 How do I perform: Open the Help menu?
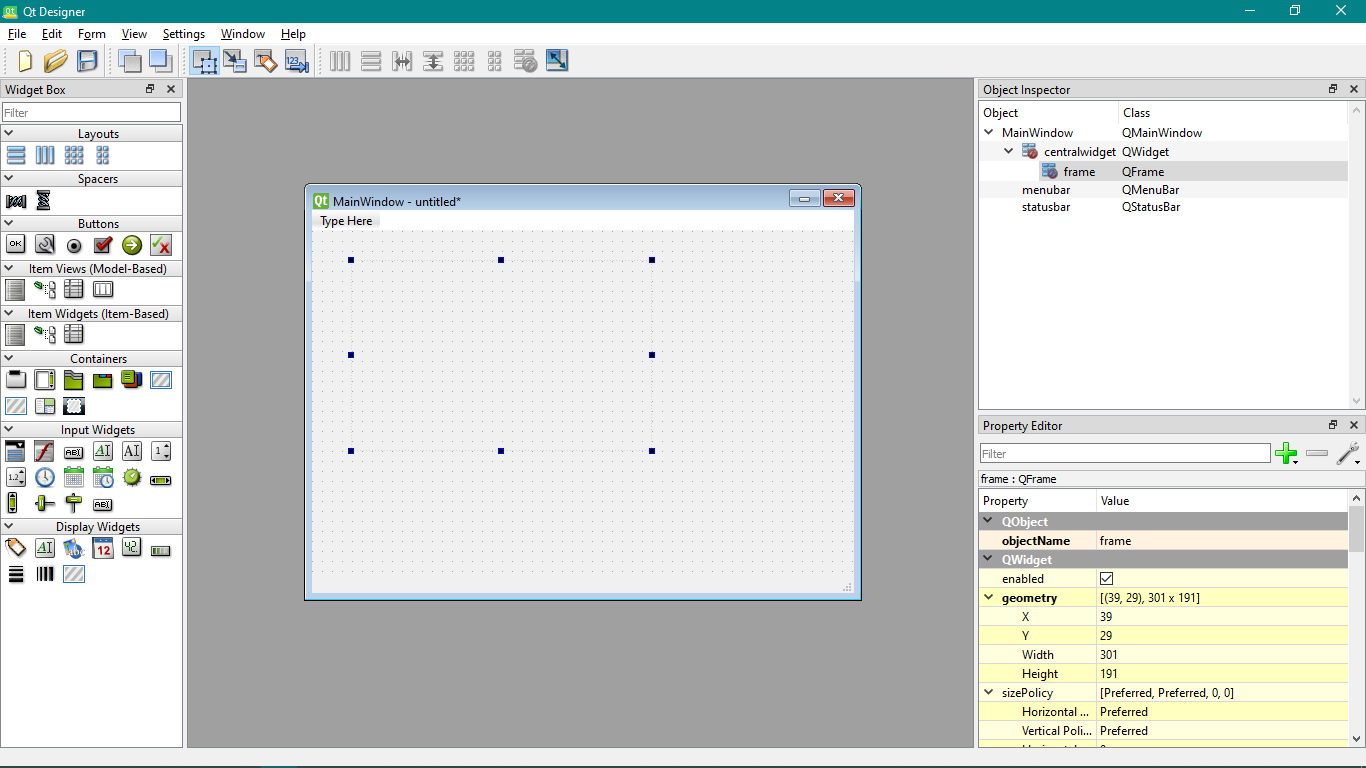[293, 34]
